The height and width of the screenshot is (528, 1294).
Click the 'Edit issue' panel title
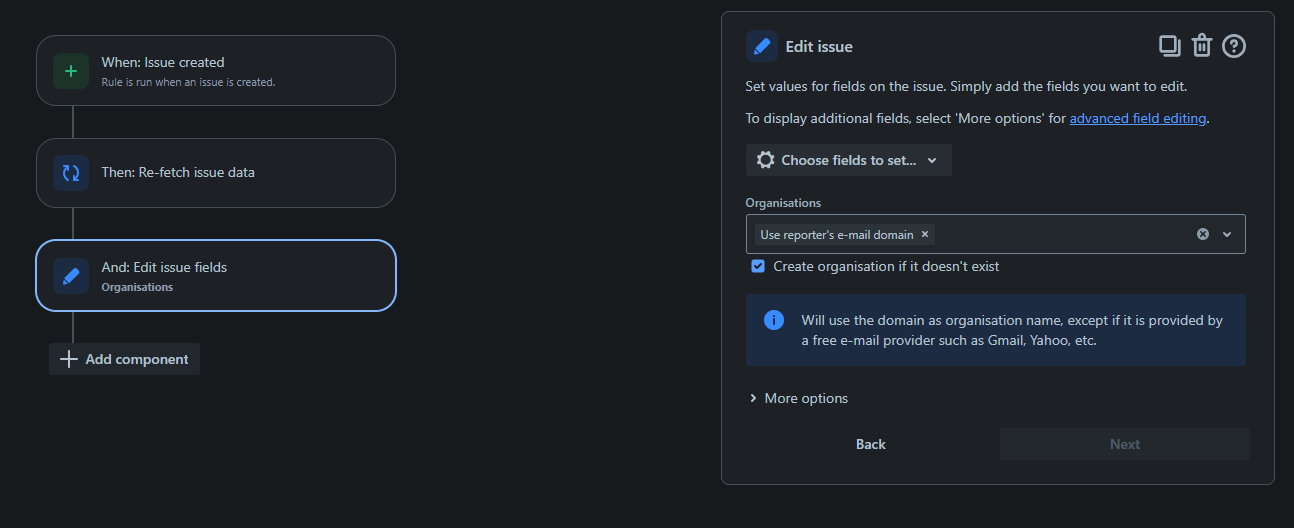tap(819, 46)
